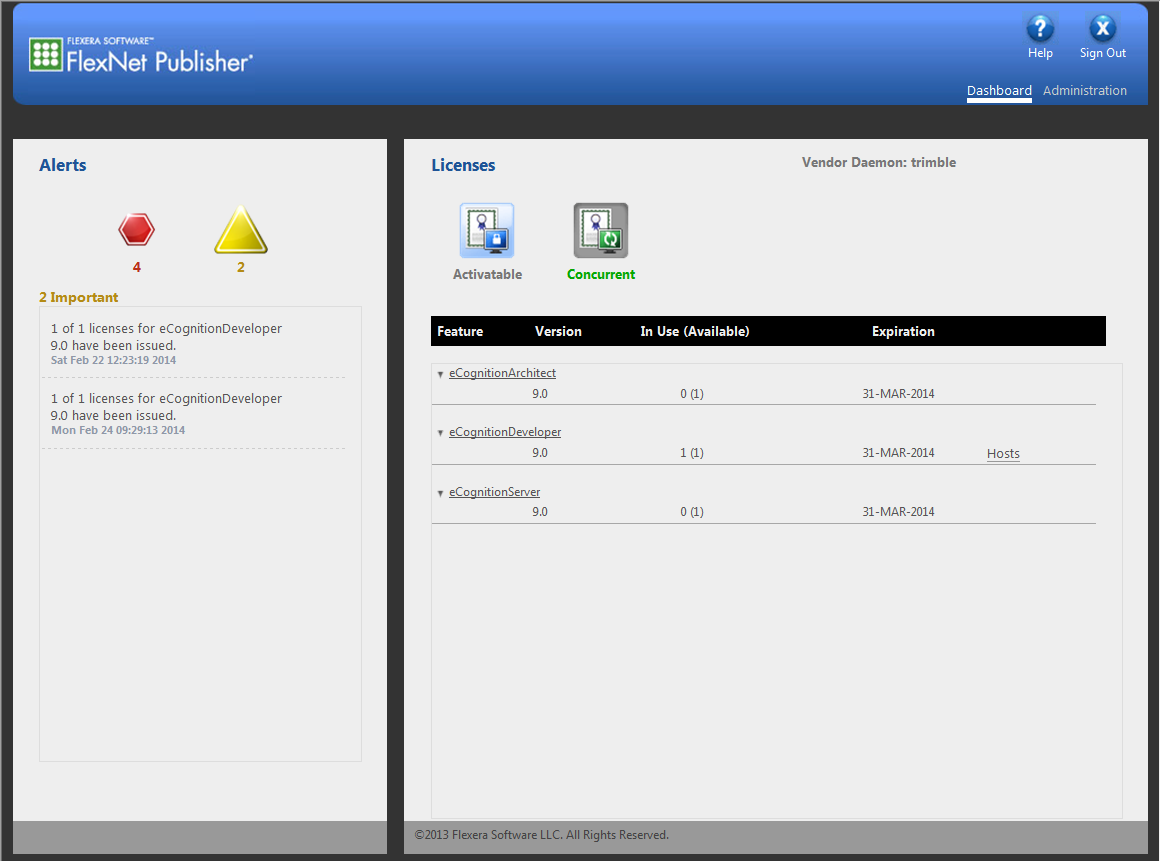The width and height of the screenshot is (1161, 861).
Task: Click the FlexNet Publisher logo
Action: click(141, 56)
